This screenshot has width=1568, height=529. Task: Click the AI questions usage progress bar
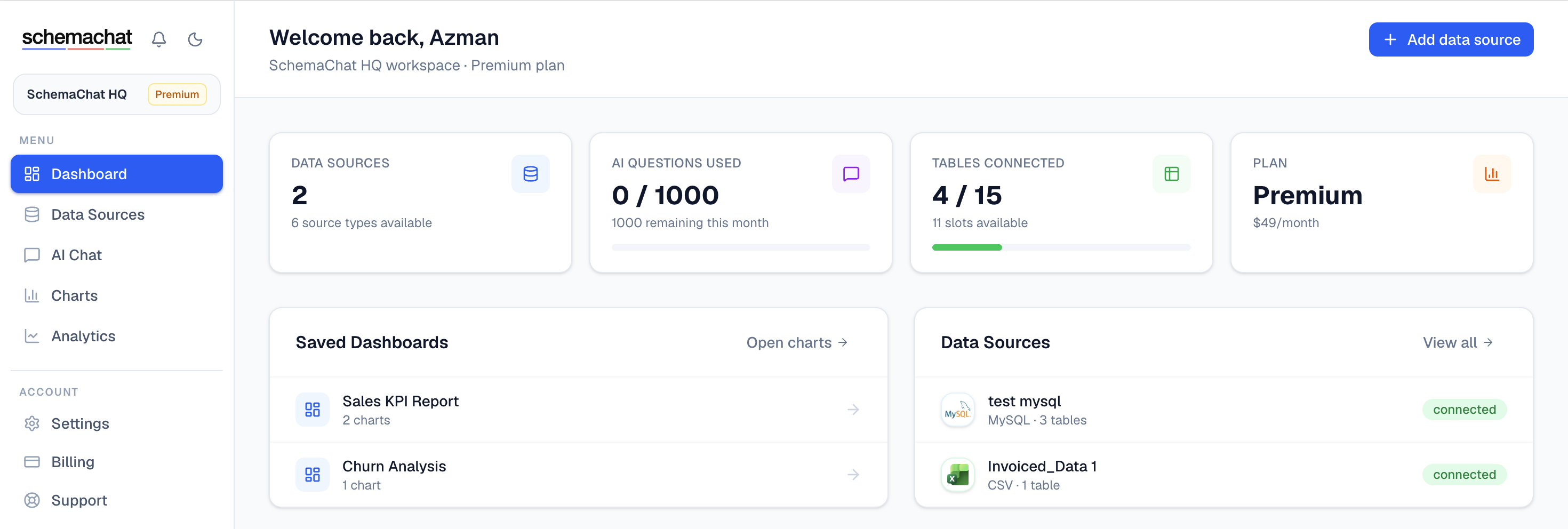[741, 248]
